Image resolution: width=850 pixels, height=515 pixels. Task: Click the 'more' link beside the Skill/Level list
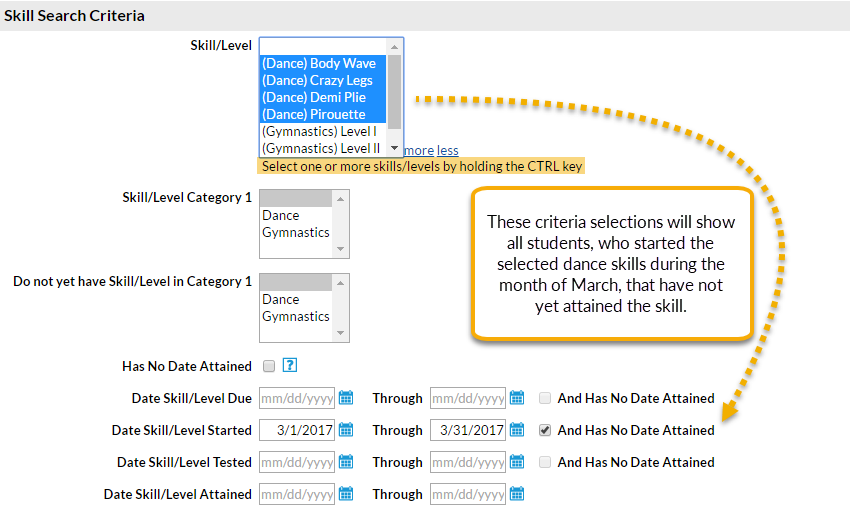419,150
